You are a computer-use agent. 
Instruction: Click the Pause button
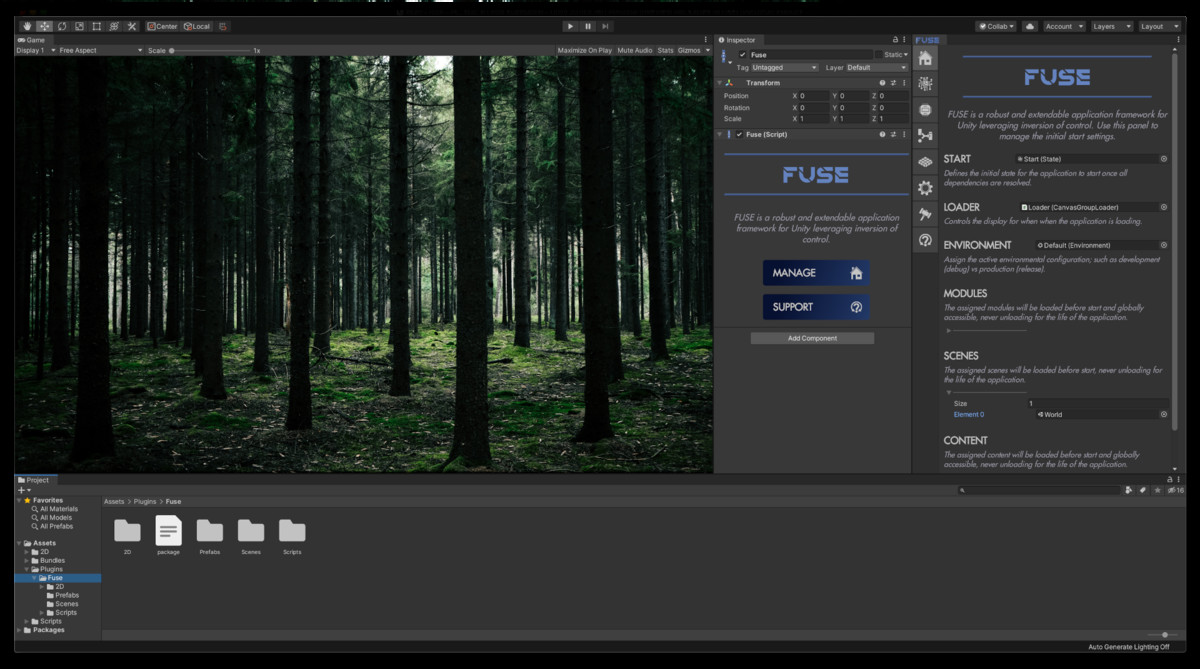588,26
